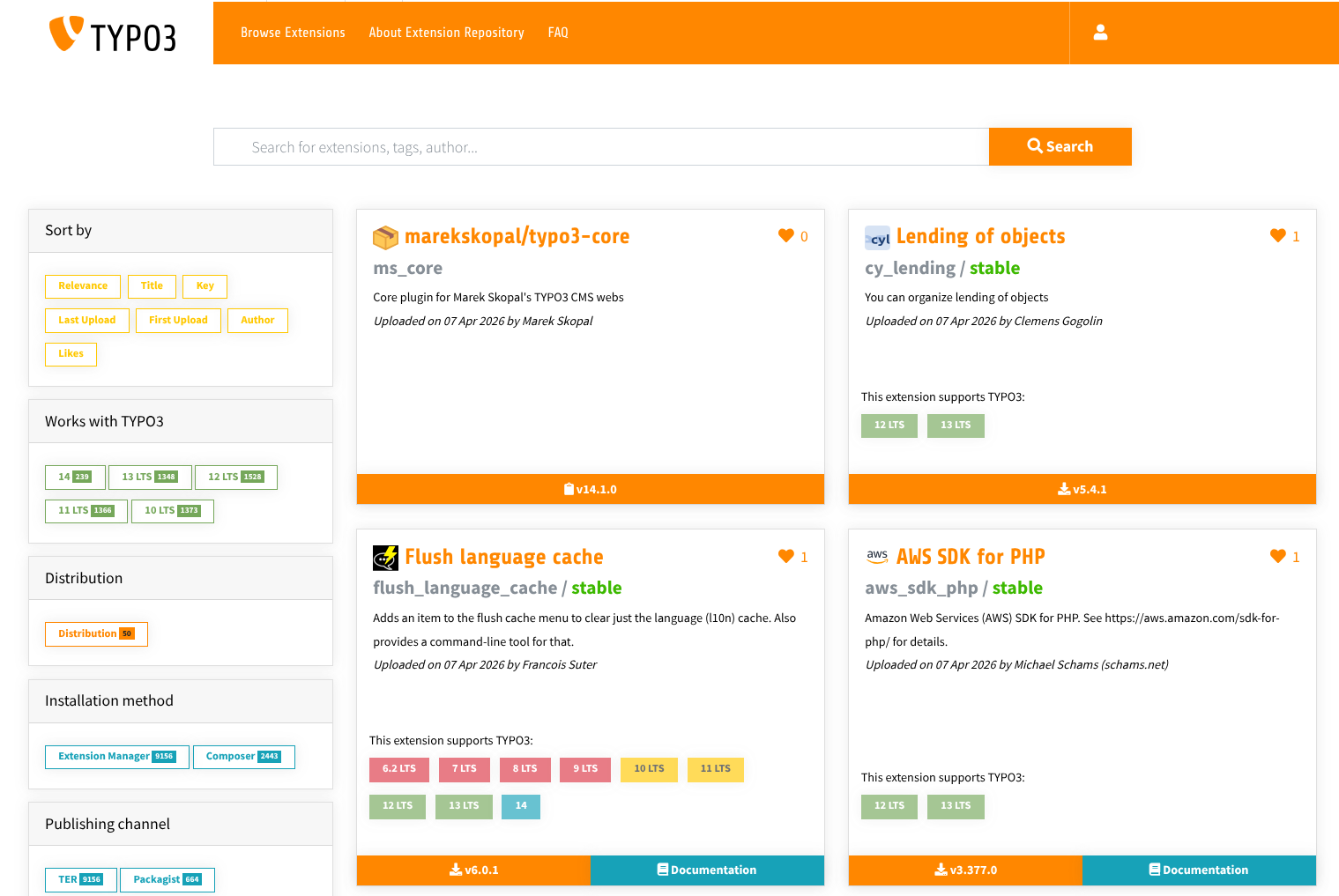
Task: Open Browse Extensions menu item
Action: [293, 33]
